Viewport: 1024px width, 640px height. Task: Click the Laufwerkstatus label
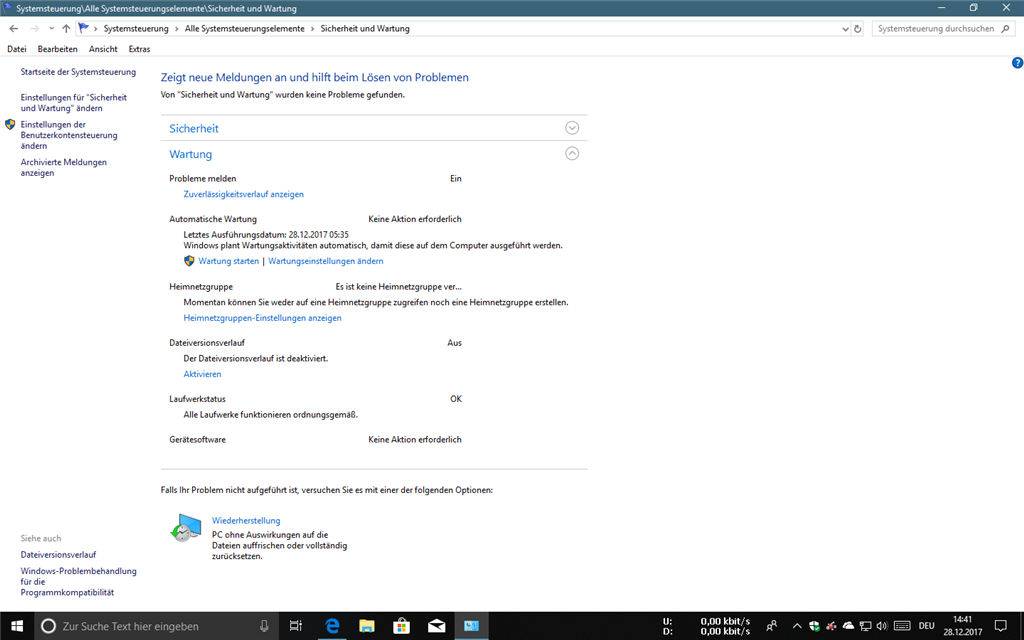pyautogui.click(x=197, y=399)
